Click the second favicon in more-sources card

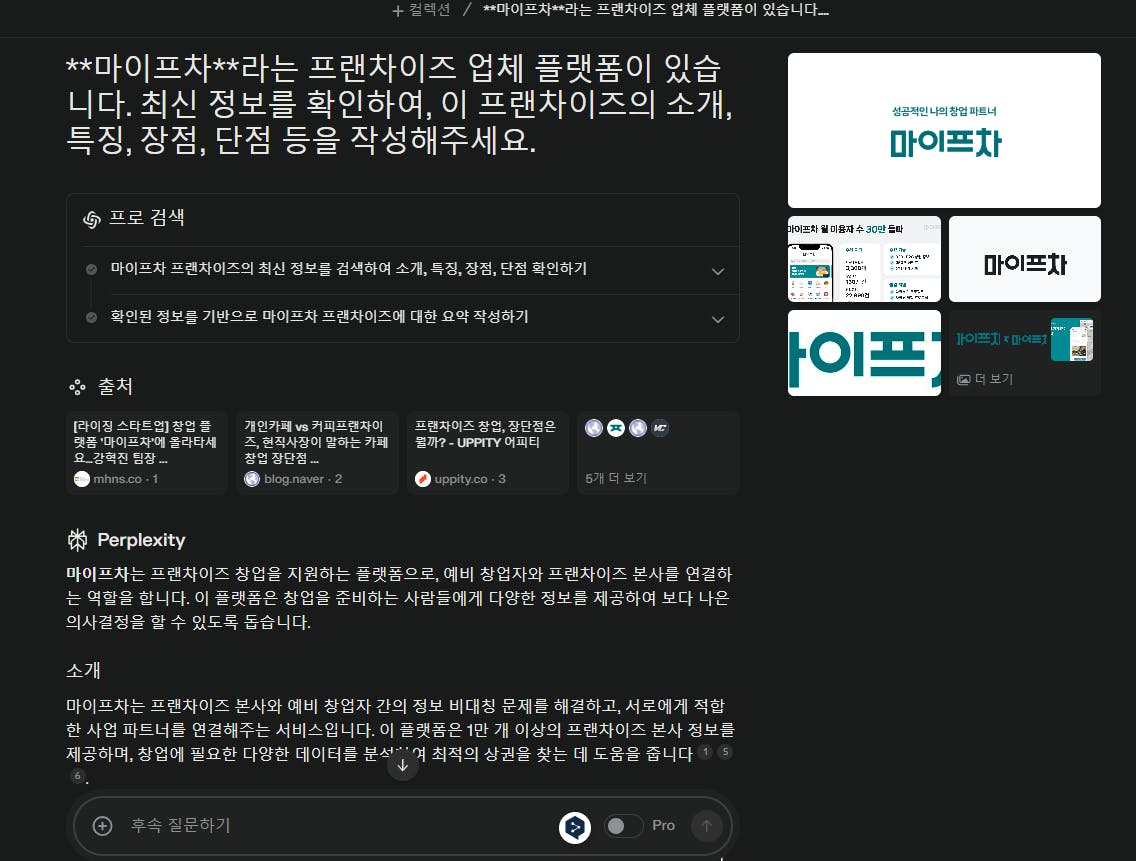click(616, 428)
